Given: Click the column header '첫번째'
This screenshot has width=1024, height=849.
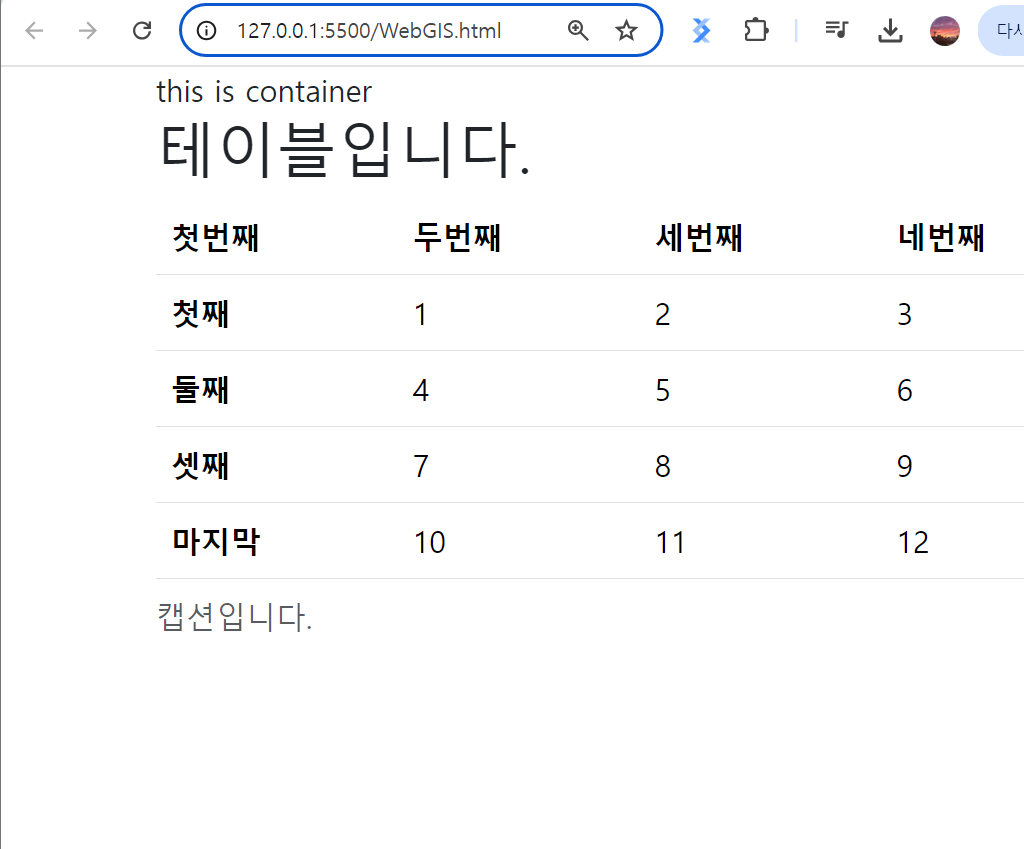Looking at the screenshot, I should click(216, 237).
